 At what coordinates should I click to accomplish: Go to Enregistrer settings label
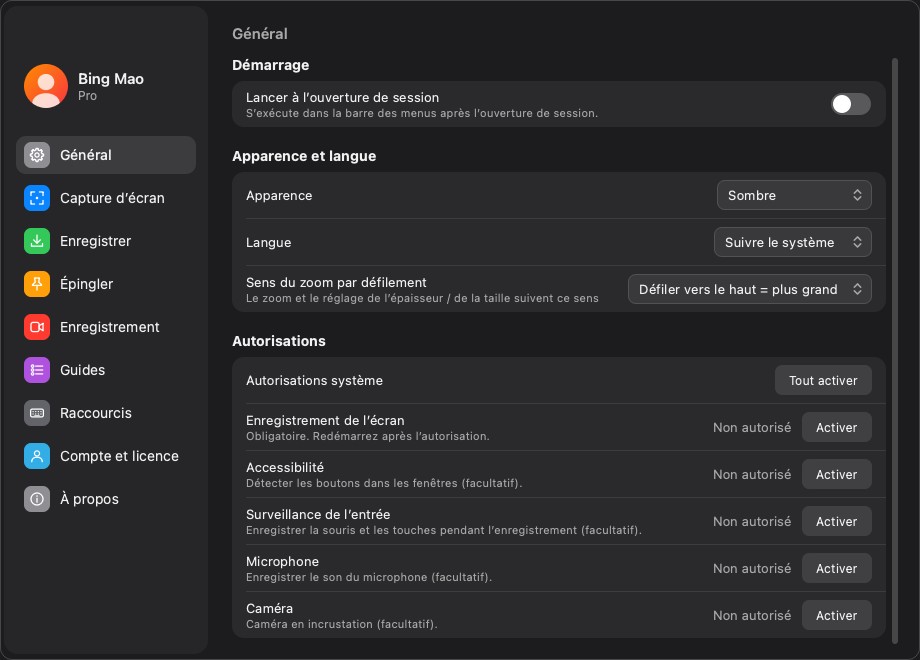point(96,241)
